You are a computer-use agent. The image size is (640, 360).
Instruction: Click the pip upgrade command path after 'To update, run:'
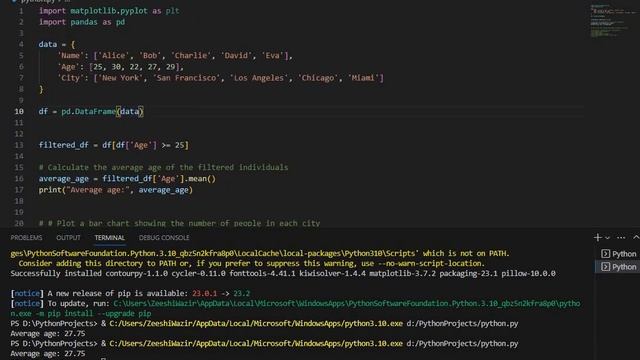347,304
